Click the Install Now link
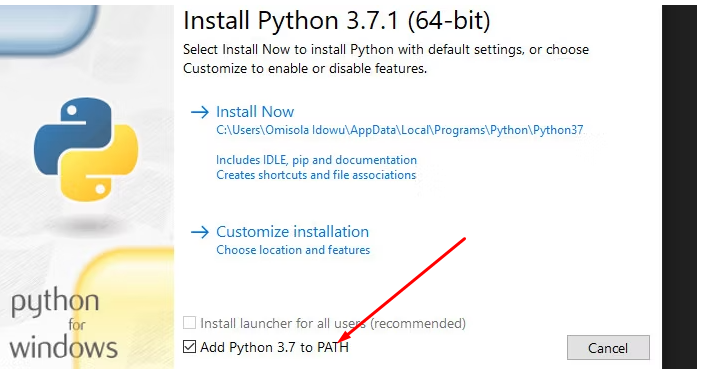 (x=255, y=111)
